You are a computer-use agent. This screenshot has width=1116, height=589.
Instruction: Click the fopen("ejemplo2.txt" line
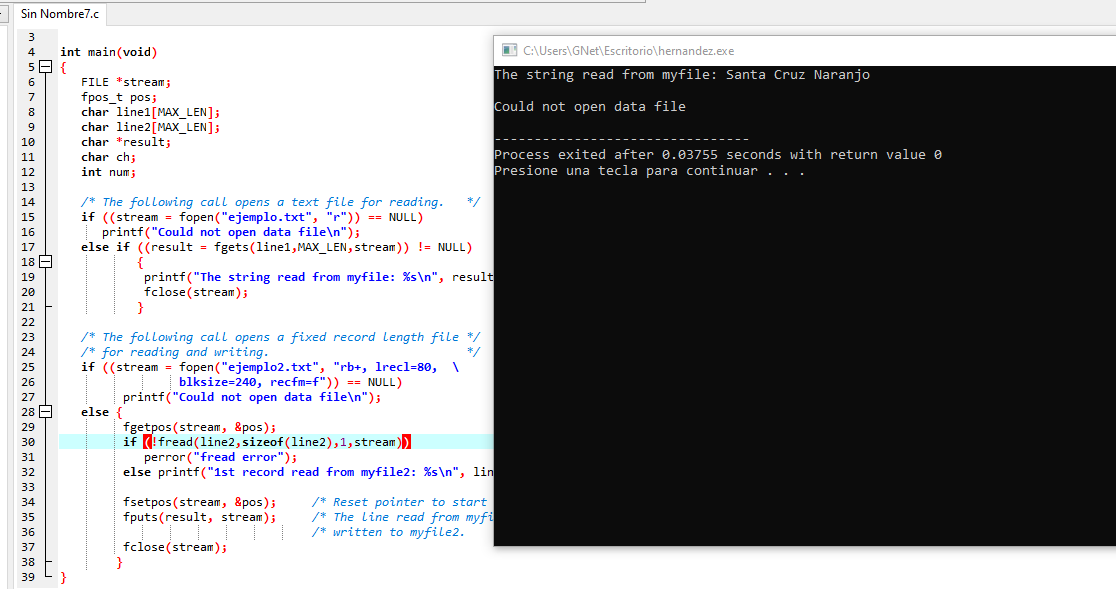[270, 367]
